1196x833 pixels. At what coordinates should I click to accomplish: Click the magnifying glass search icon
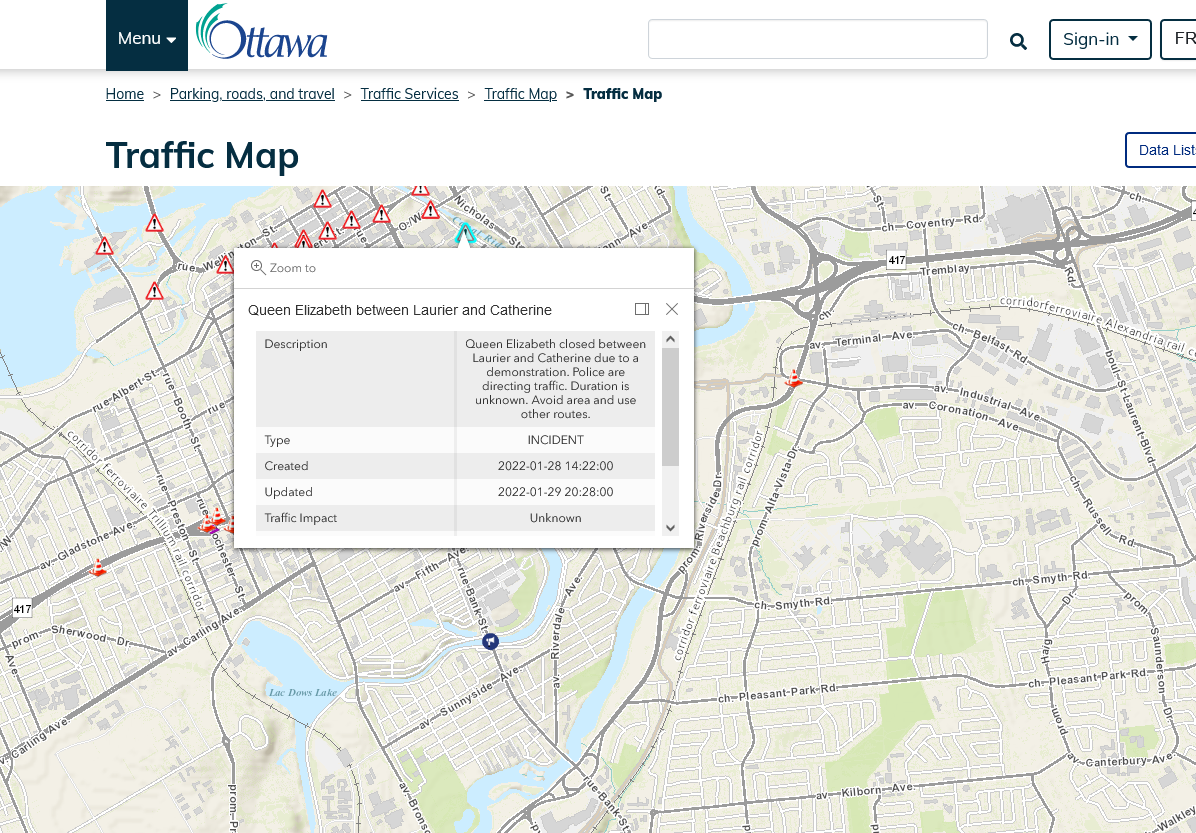(x=1018, y=41)
